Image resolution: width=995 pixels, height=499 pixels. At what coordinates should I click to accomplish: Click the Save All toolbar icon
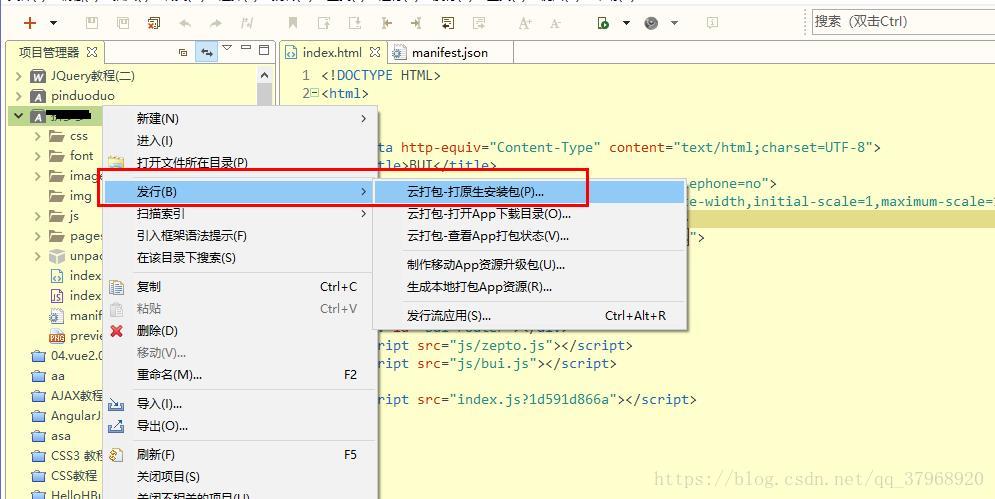coord(122,23)
